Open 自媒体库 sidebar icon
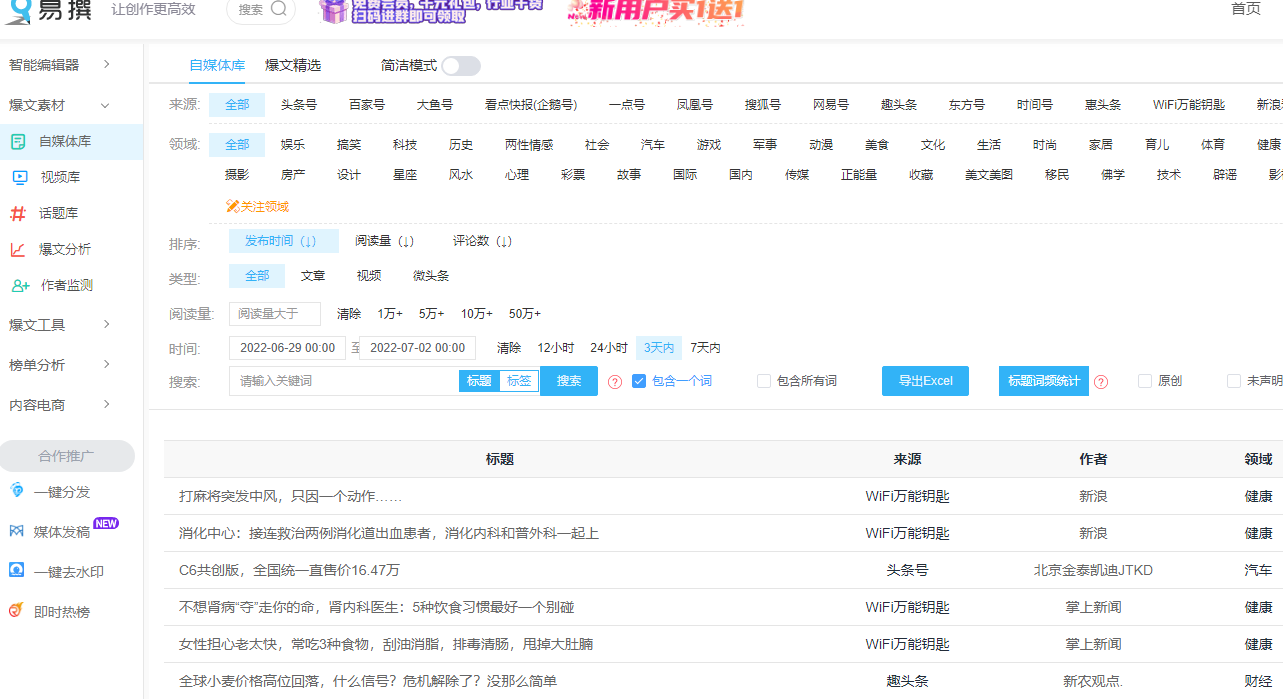 coord(19,142)
